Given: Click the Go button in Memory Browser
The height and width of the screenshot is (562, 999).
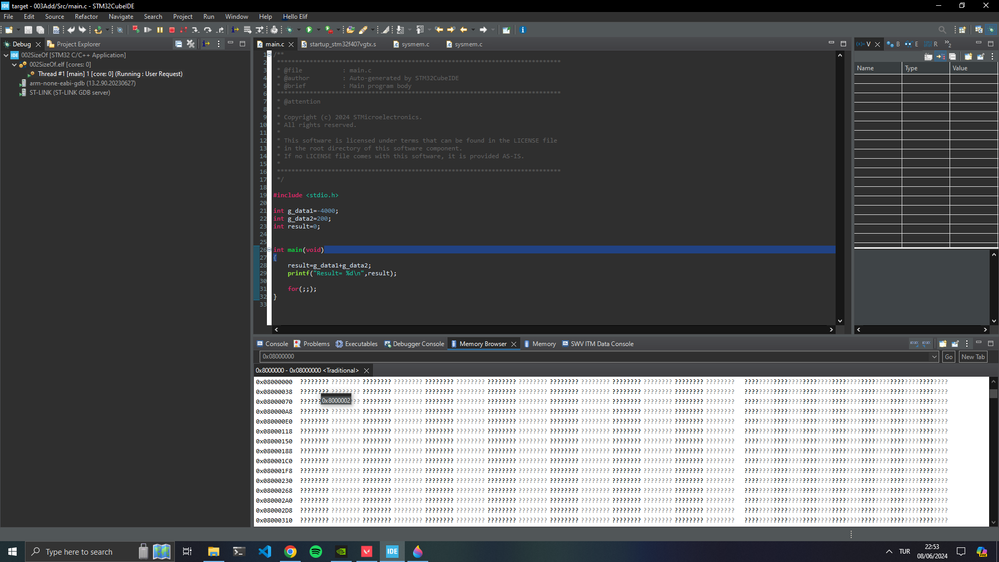Looking at the screenshot, I should (948, 357).
